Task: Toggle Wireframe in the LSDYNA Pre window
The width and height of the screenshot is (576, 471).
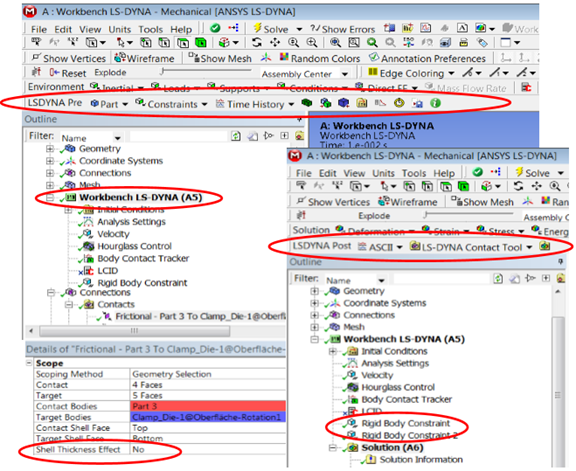Action: coord(144,58)
